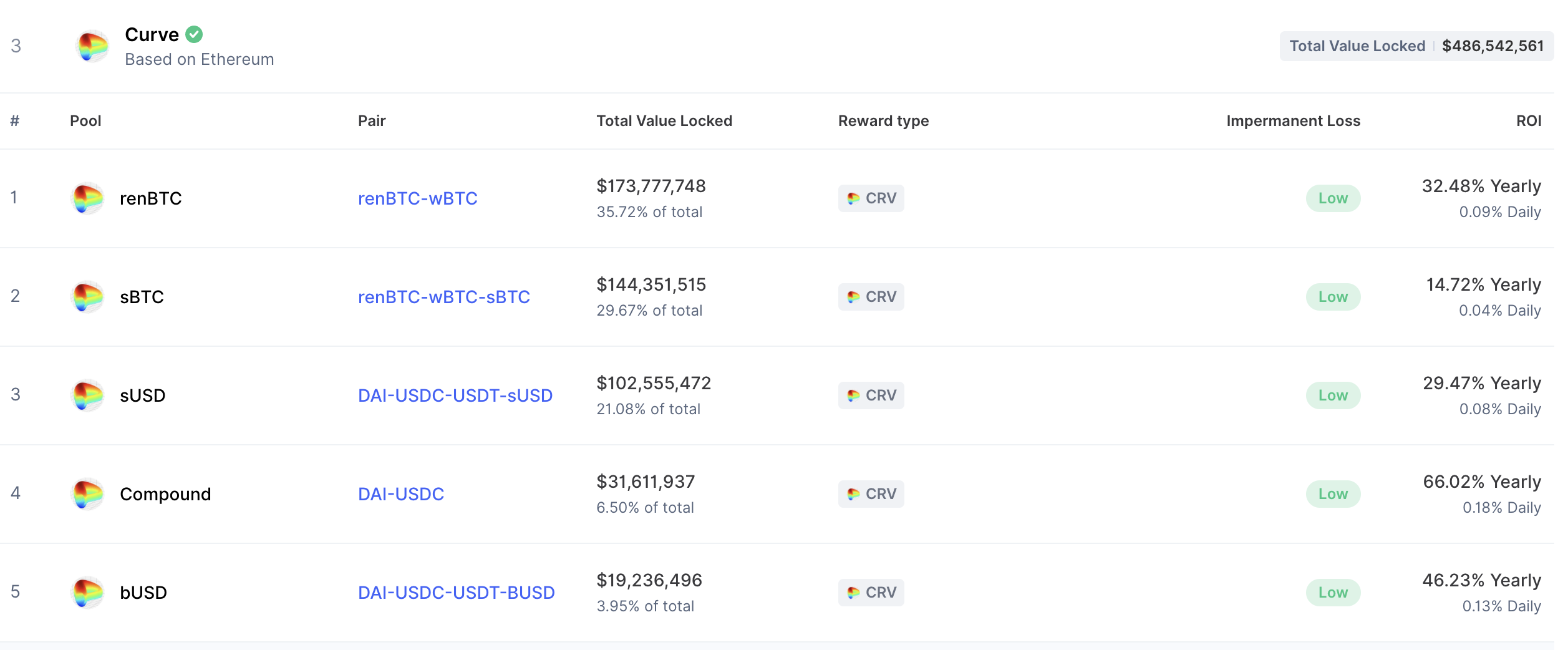Sort by Total Value Locked column header

(664, 121)
